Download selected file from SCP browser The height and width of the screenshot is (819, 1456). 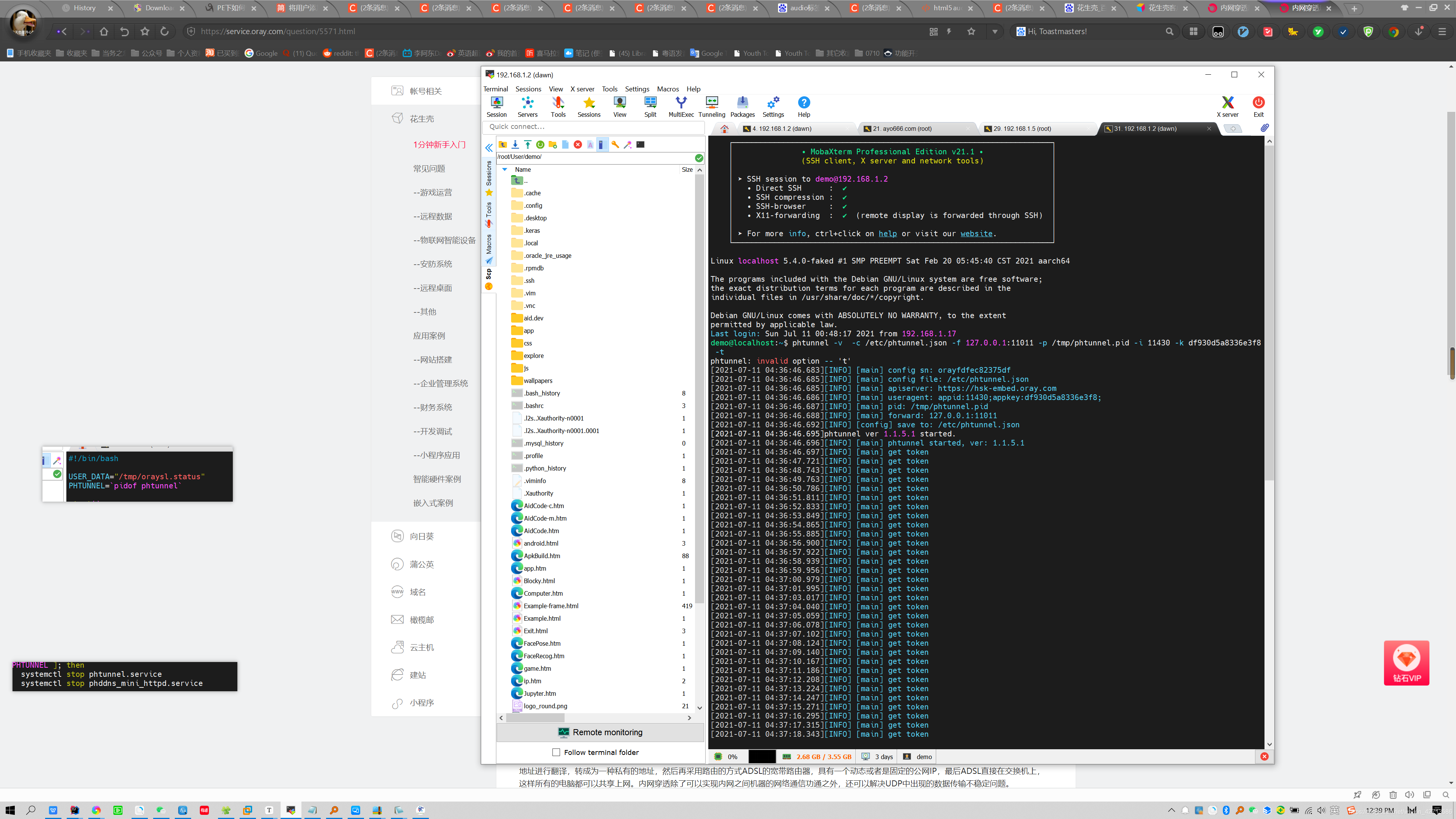515,145
